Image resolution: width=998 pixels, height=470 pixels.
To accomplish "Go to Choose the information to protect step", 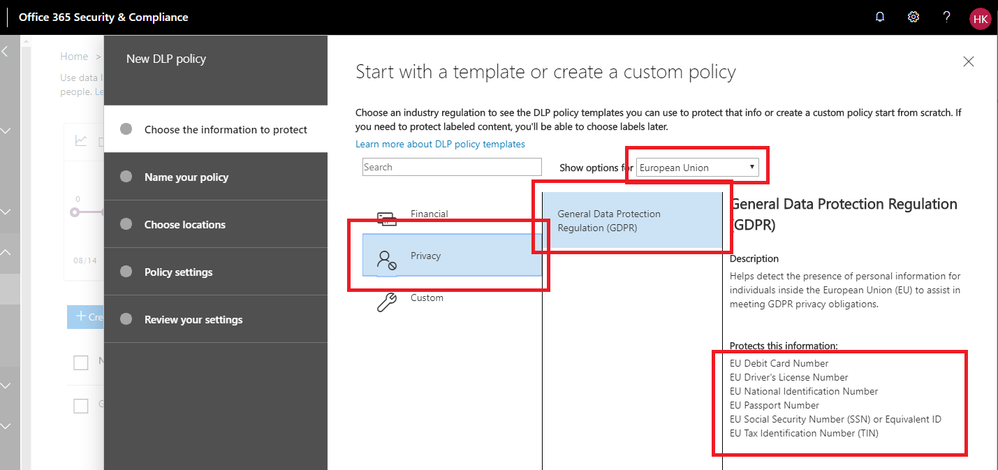I will point(216,129).
